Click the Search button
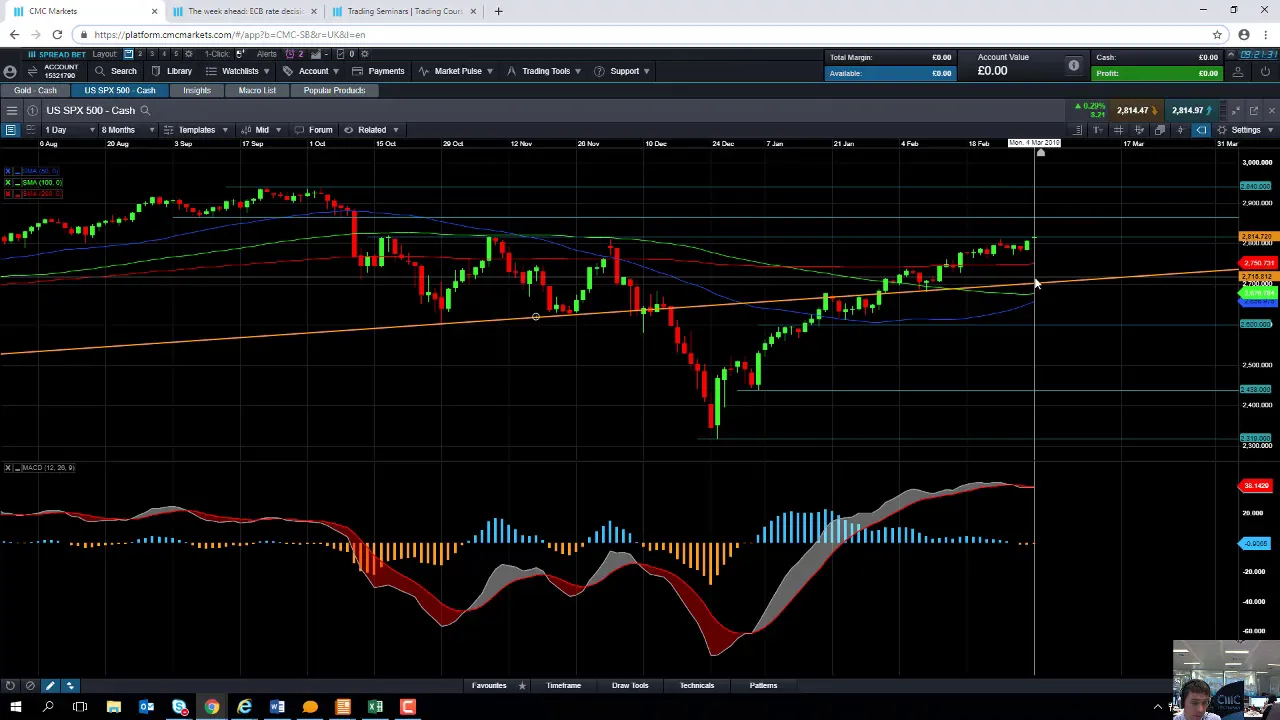Image resolution: width=1280 pixels, height=720 pixels. [x=116, y=71]
